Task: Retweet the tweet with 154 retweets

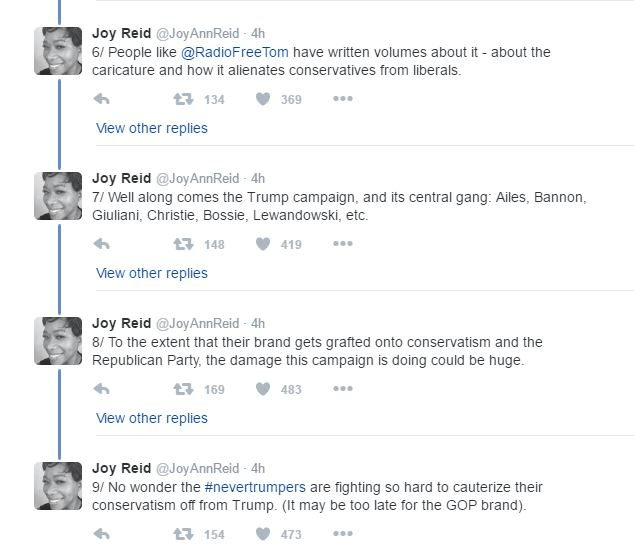Action: click(182, 535)
